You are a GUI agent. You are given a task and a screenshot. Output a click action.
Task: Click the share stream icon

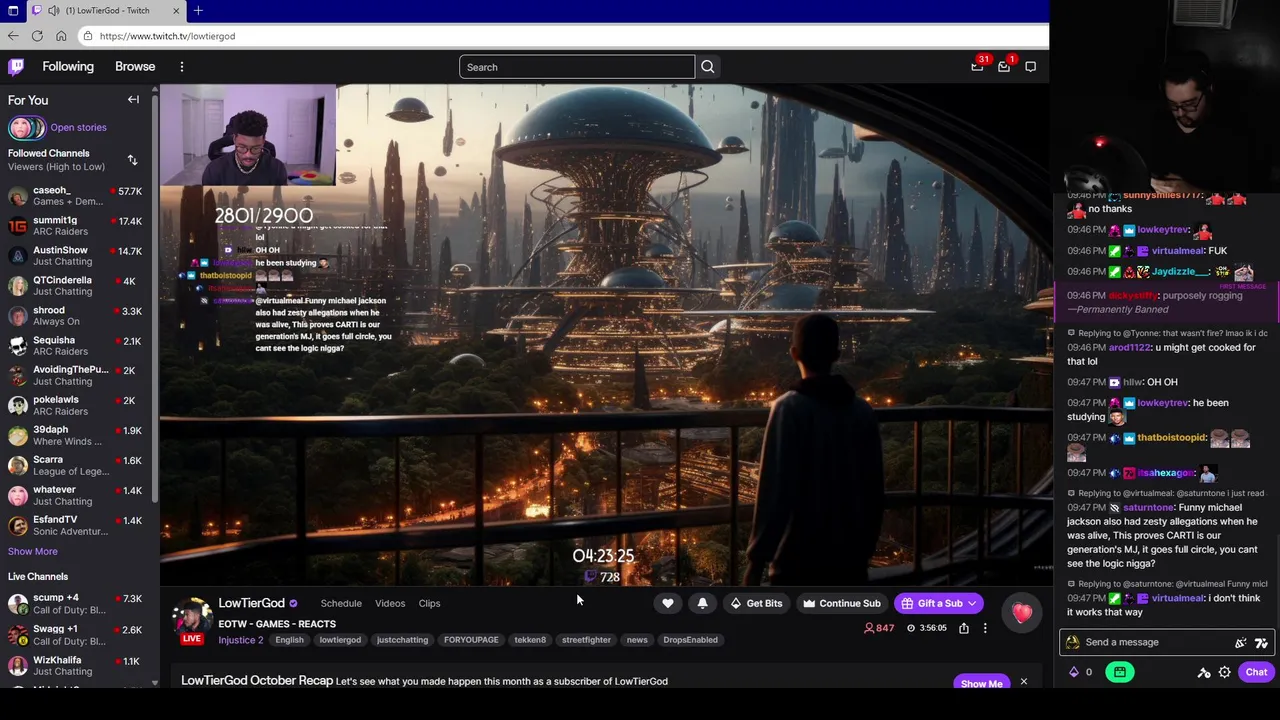point(964,628)
